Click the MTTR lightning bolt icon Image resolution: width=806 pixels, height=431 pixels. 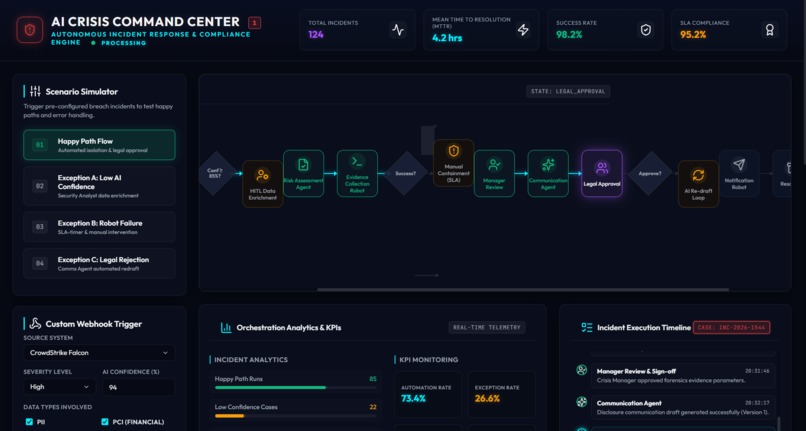(x=523, y=30)
